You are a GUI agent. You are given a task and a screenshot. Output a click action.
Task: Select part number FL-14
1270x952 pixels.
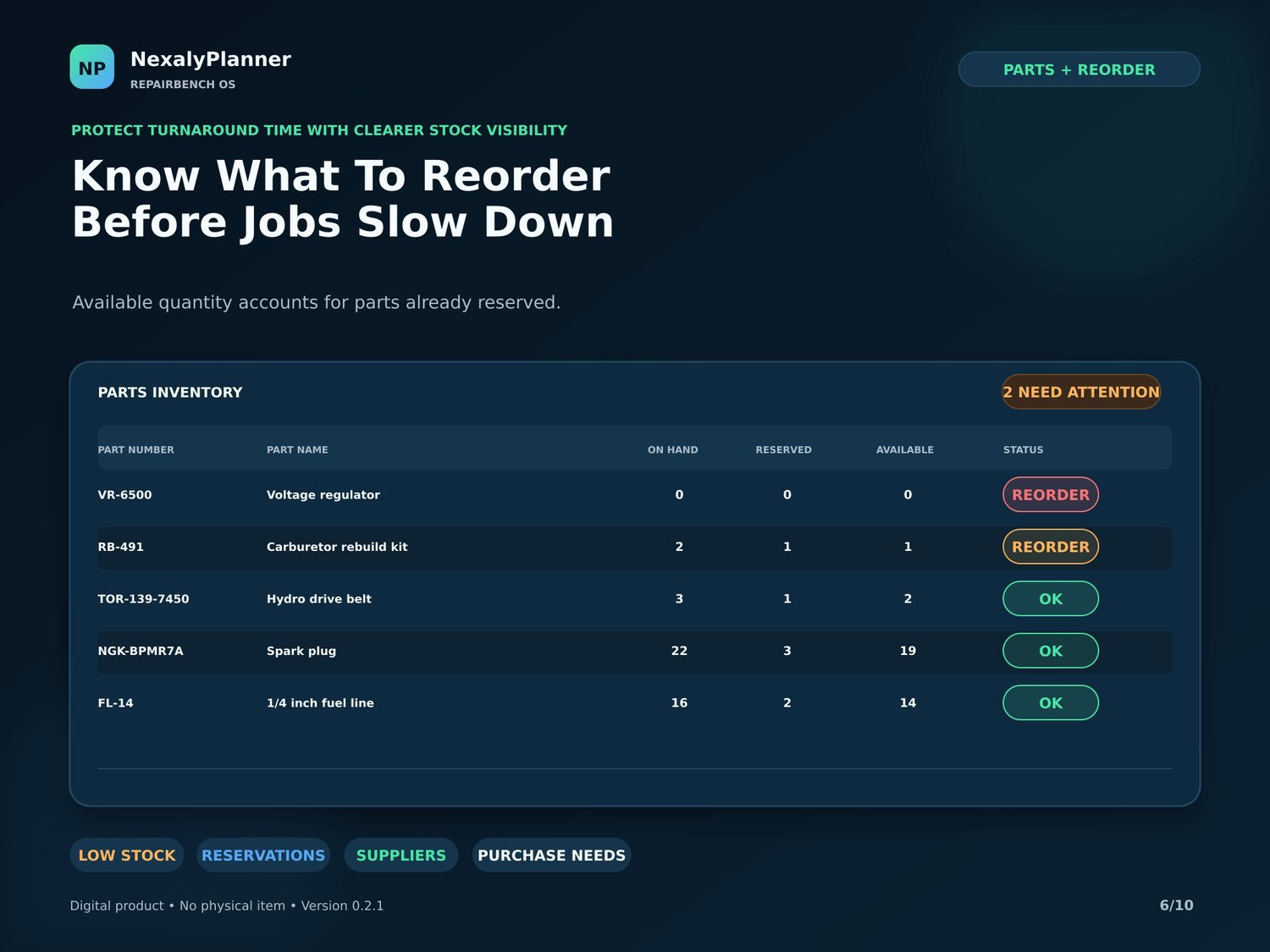(116, 703)
